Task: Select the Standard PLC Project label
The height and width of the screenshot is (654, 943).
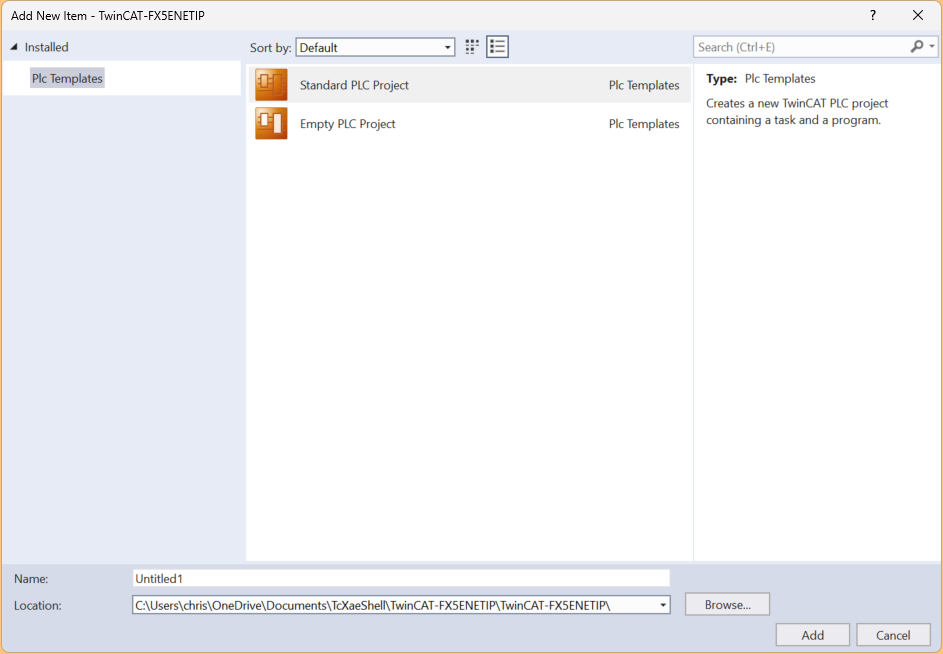Action: [354, 85]
